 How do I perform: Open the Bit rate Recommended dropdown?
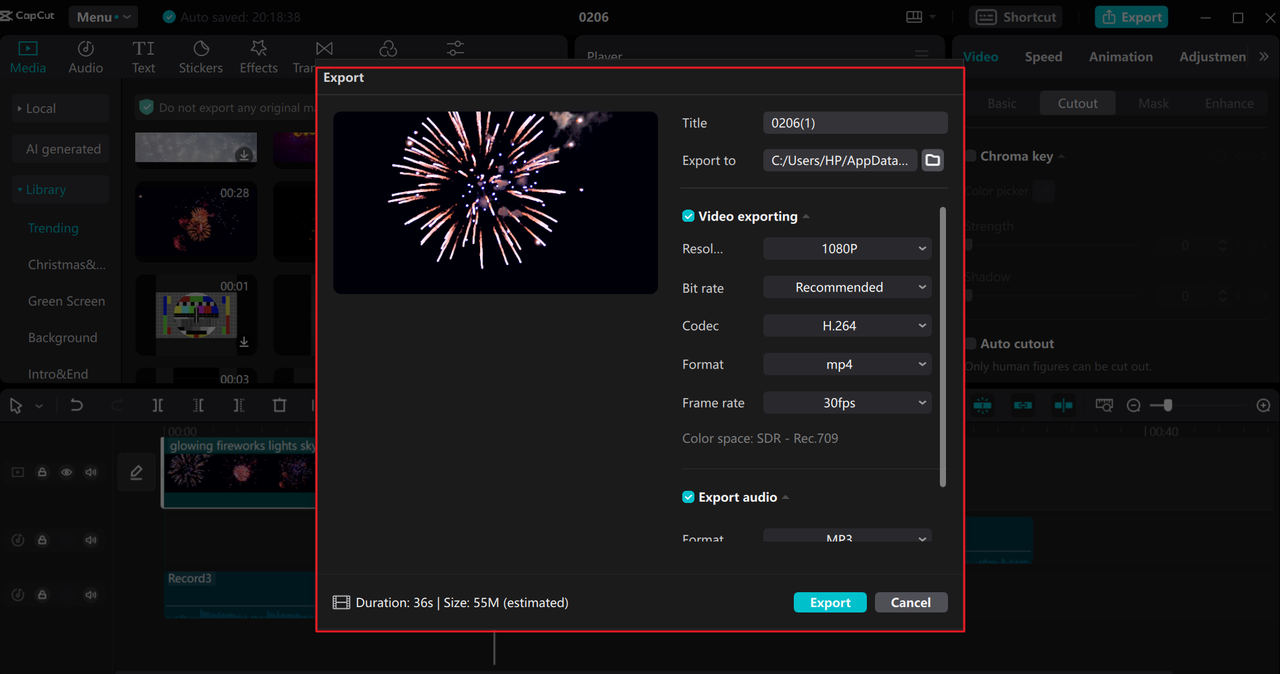coord(847,287)
